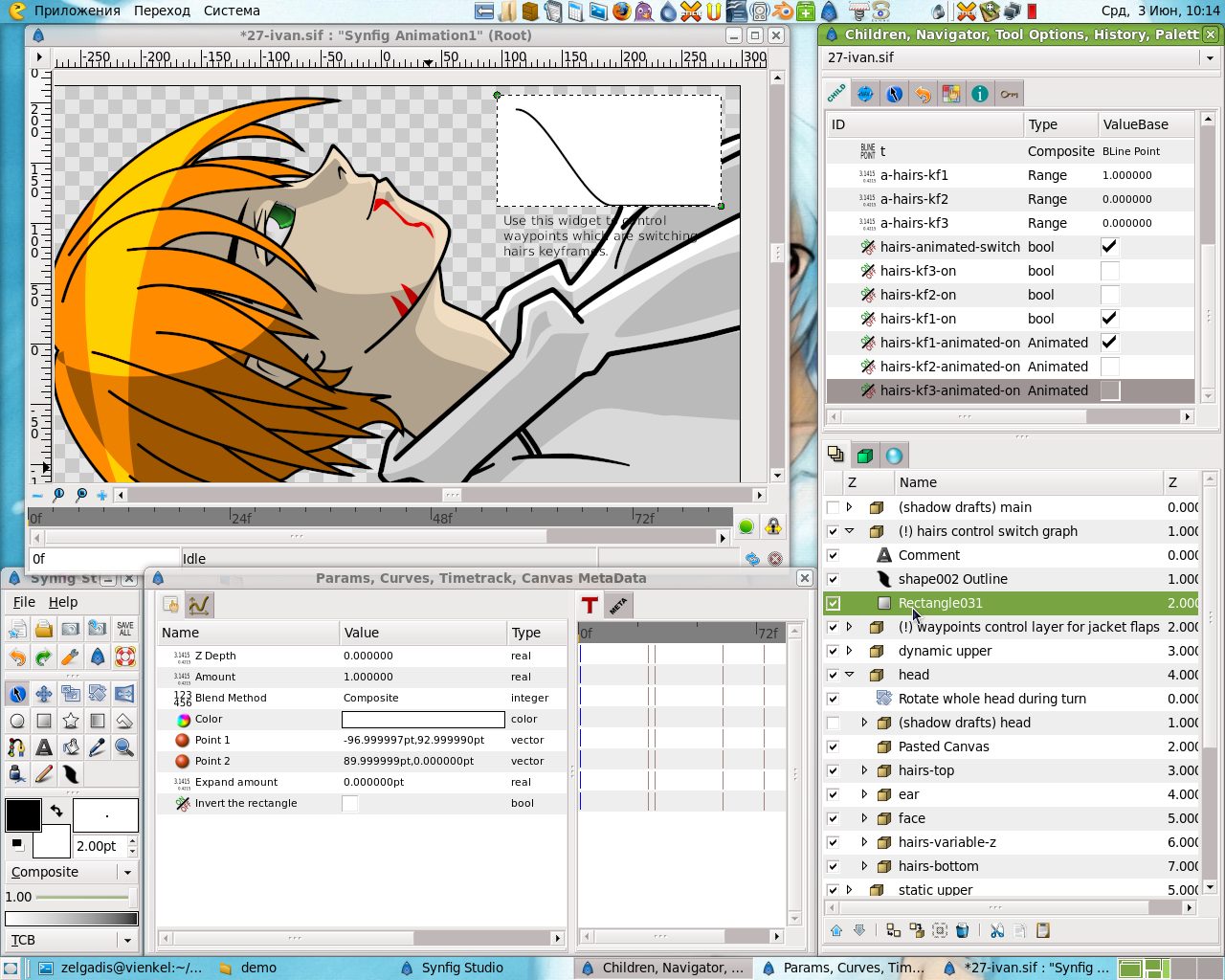Select the Draw pencil tool
Viewport: 1225px width, 980px height.
point(44,774)
